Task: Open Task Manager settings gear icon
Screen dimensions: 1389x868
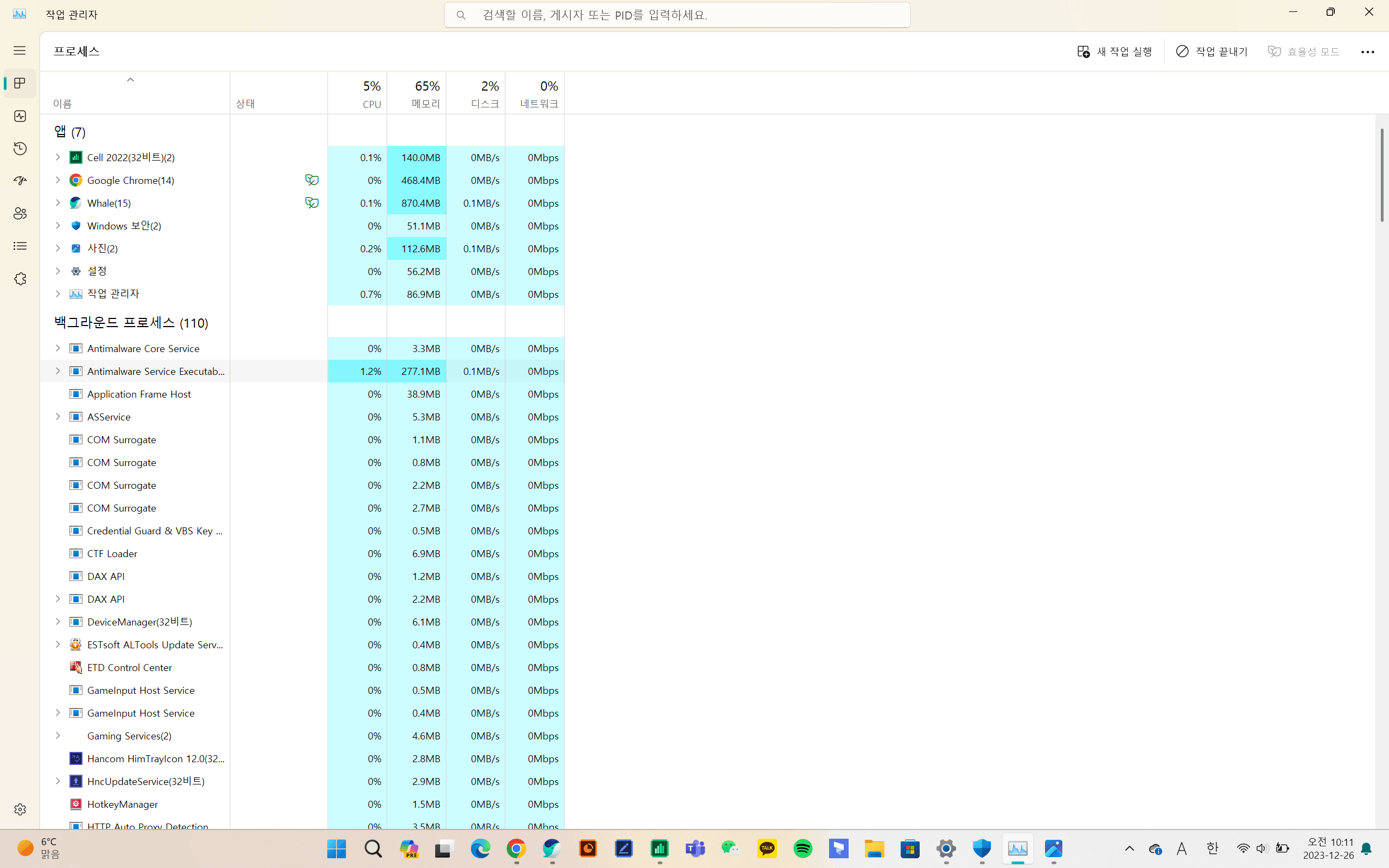Action: point(20,809)
